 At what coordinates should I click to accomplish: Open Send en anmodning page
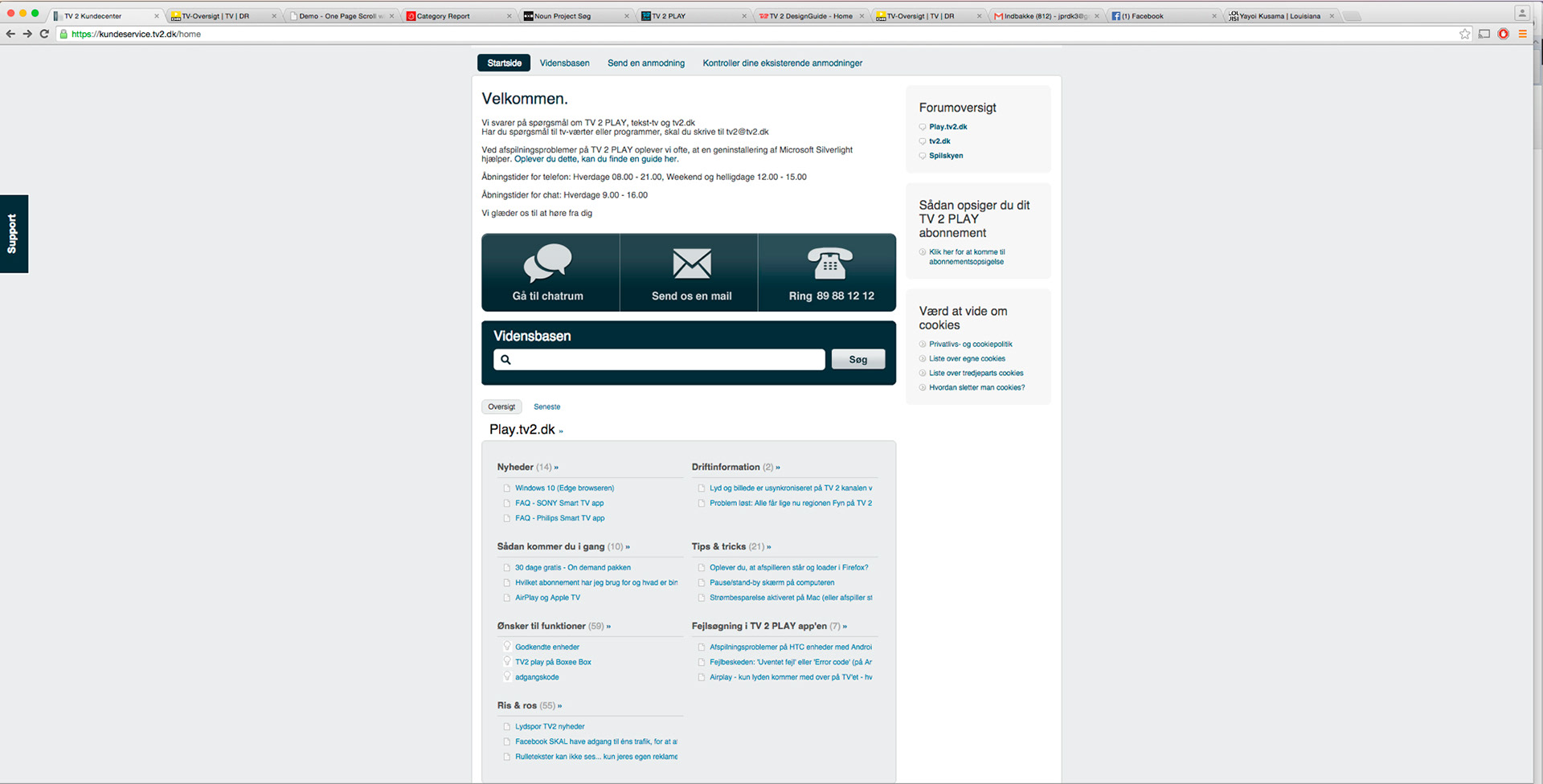(x=646, y=63)
